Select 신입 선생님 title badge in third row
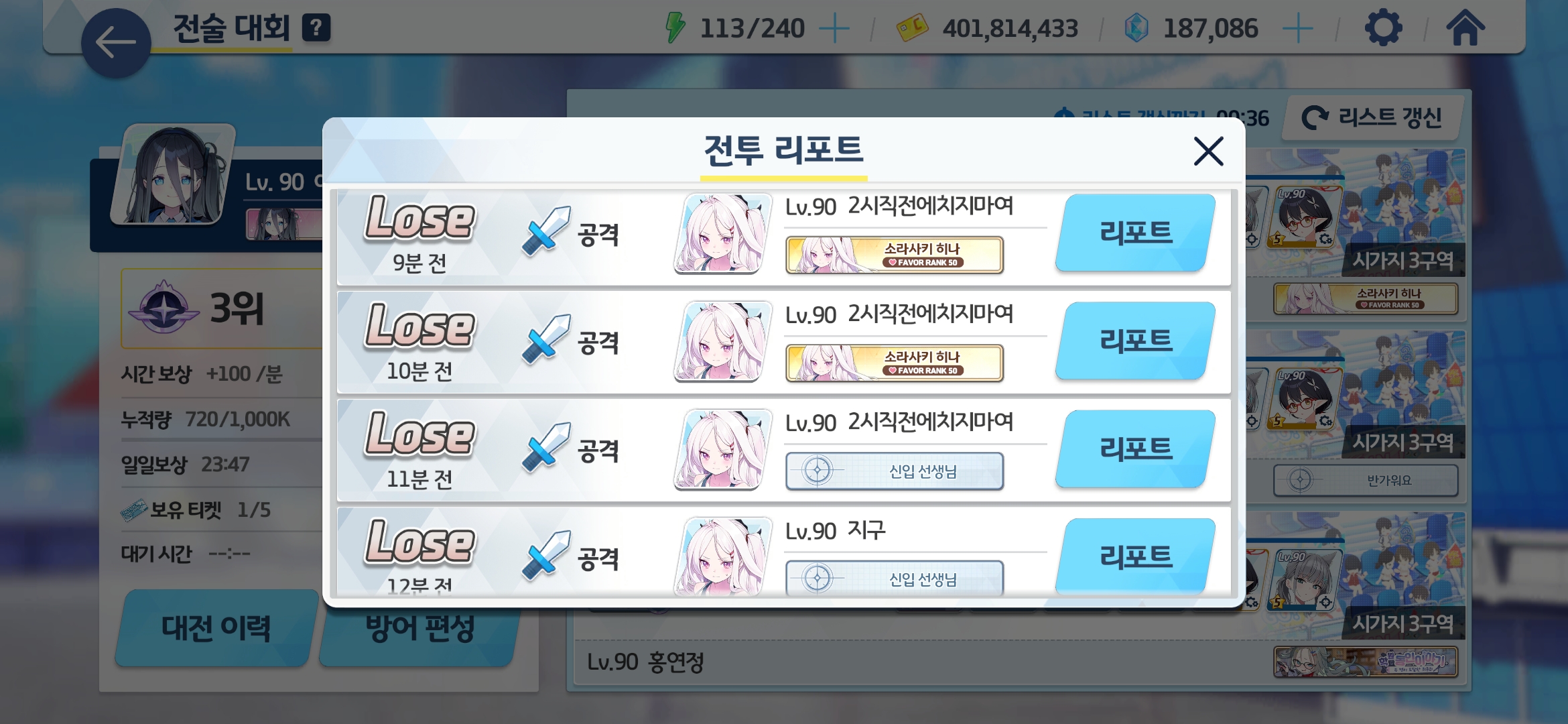This screenshot has height=724, width=1568. coord(895,471)
